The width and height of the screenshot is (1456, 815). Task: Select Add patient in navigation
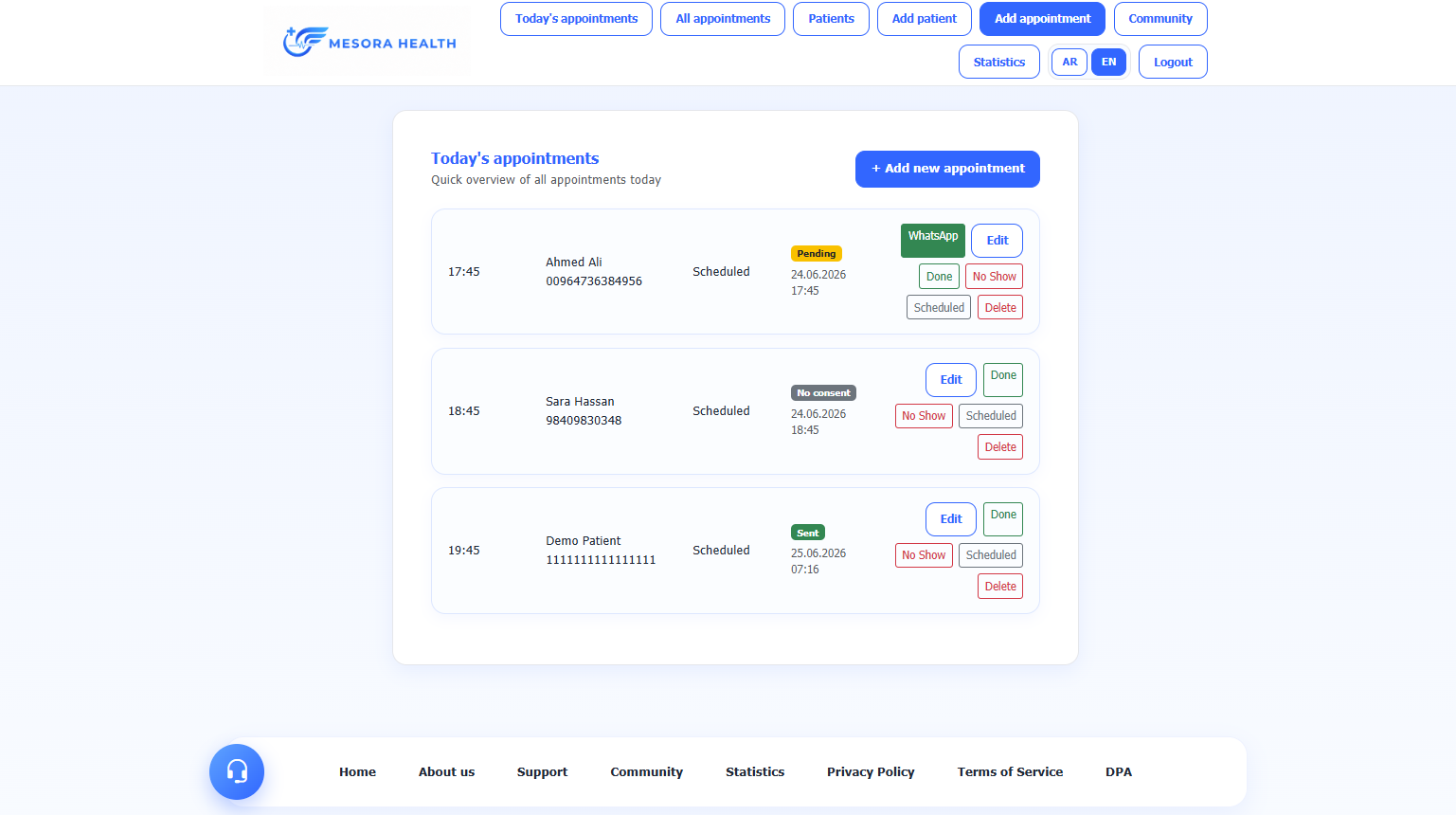pos(925,19)
